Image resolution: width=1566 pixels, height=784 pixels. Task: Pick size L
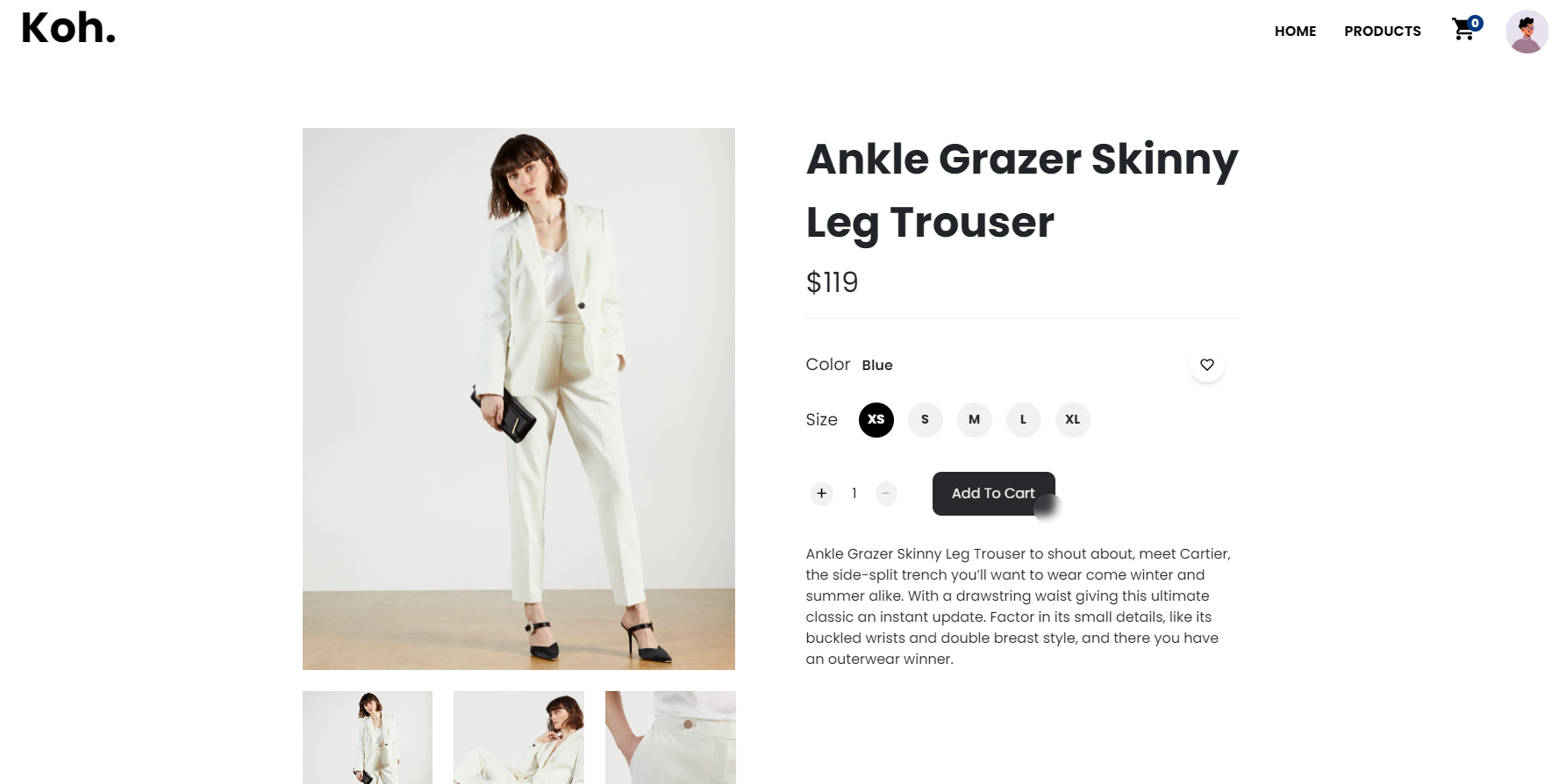click(x=1023, y=419)
